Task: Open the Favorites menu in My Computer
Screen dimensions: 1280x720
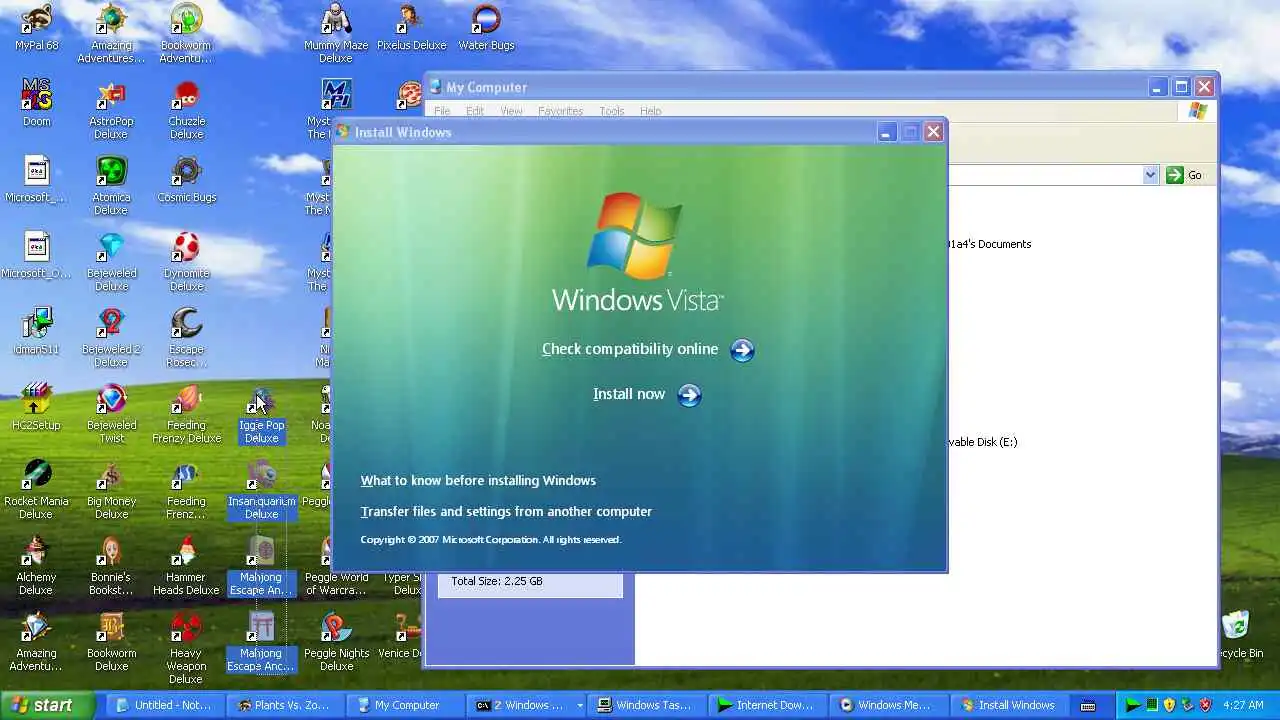Action: [560, 111]
